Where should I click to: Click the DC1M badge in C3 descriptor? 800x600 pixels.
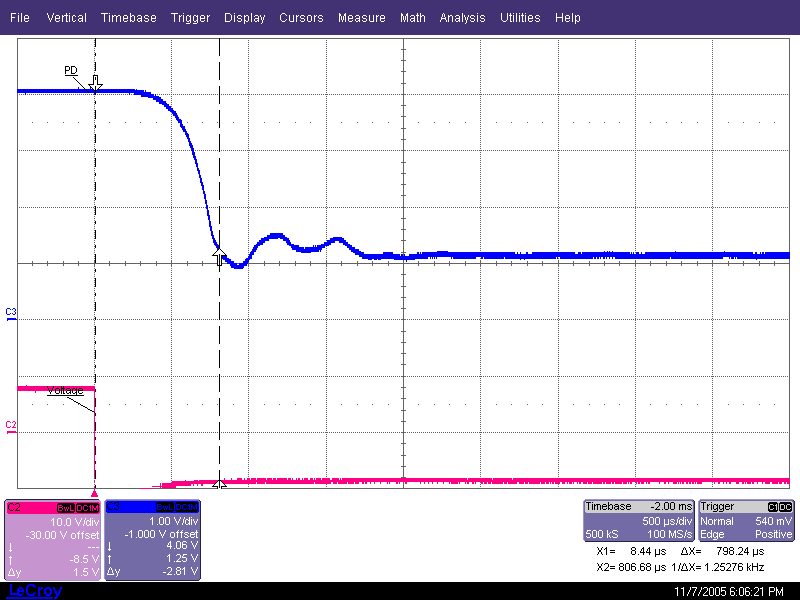(186, 507)
